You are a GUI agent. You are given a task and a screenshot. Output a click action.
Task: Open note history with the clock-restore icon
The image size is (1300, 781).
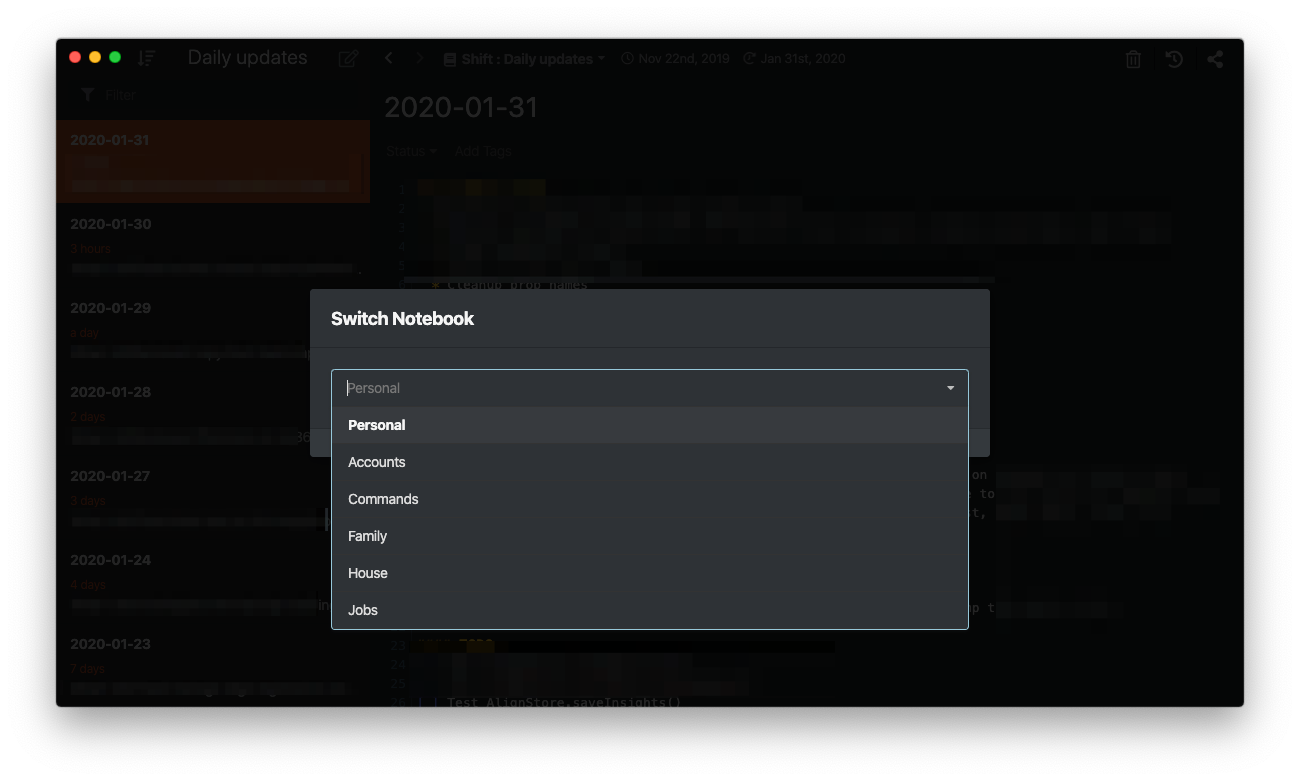1174,59
